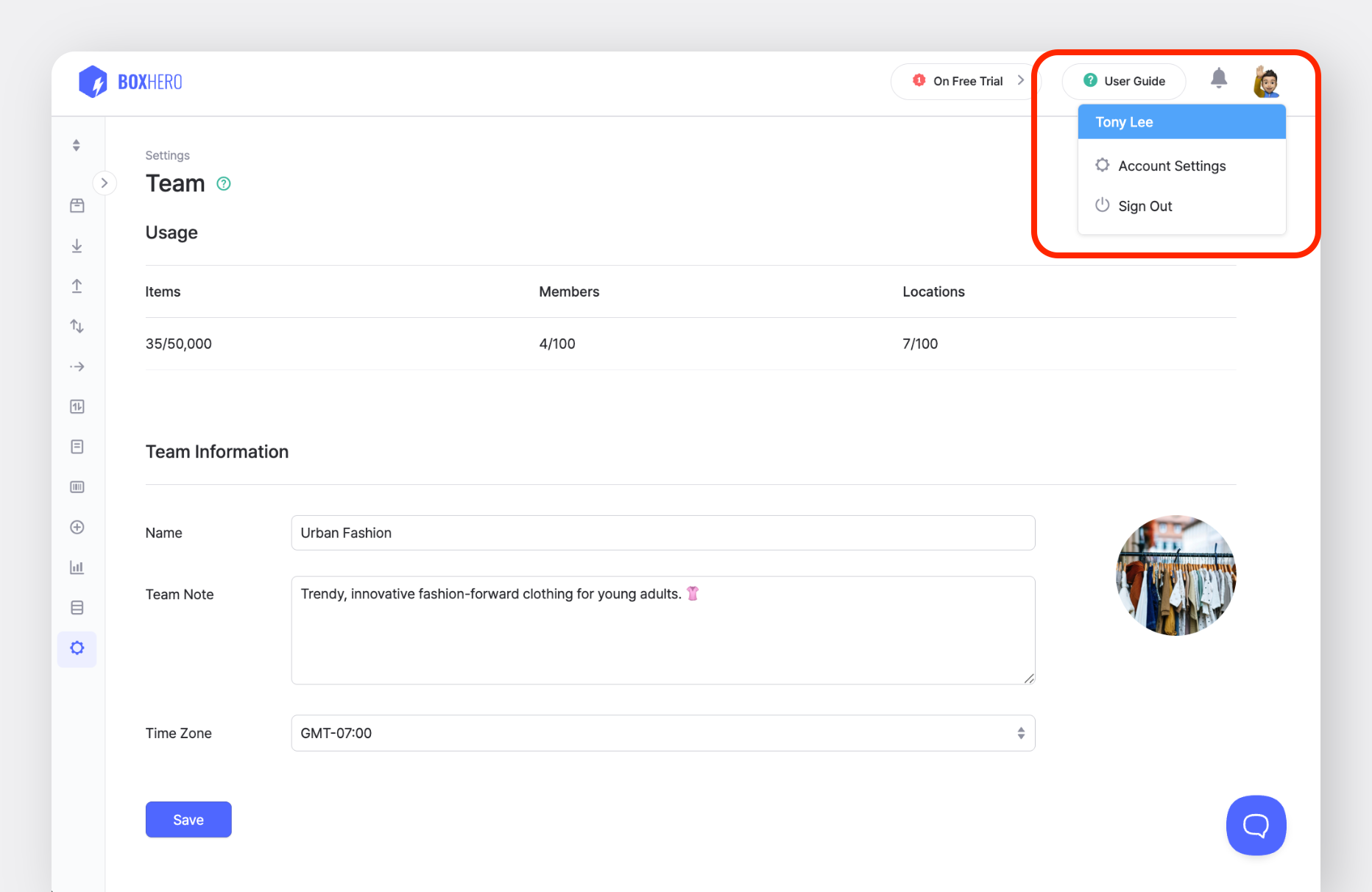The image size is (1372, 892).
Task: Click the Stock In download arrow icon
Action: 77,246
